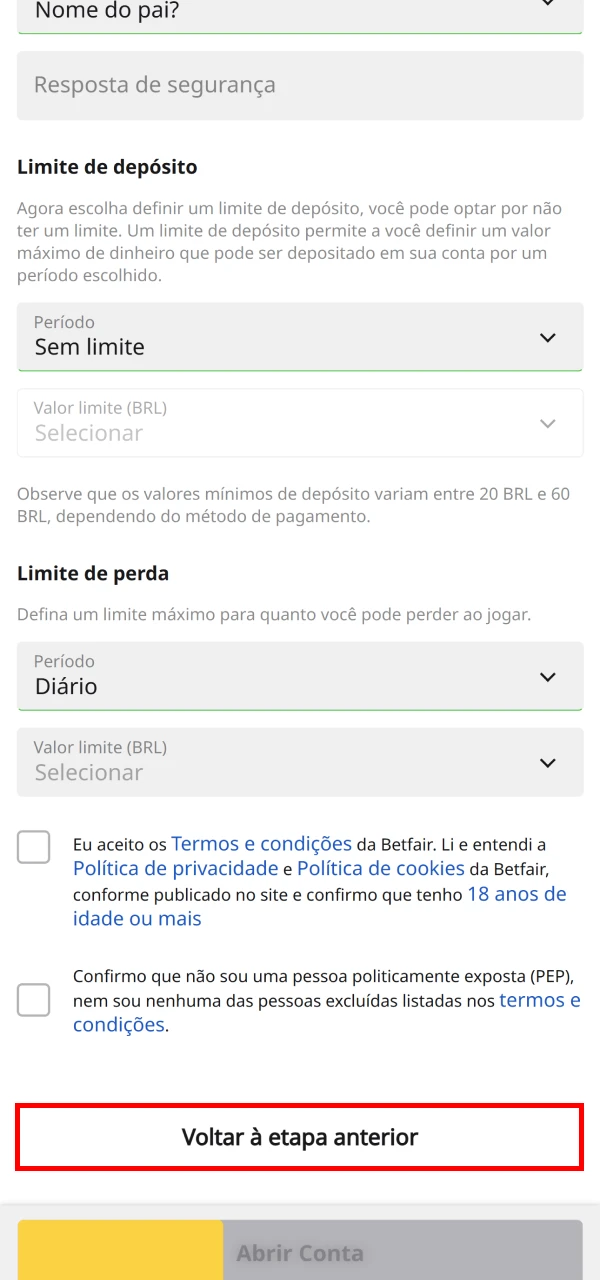
Task: Click the "Voltar à etapa anterior" button
Action: (300, 1137)
